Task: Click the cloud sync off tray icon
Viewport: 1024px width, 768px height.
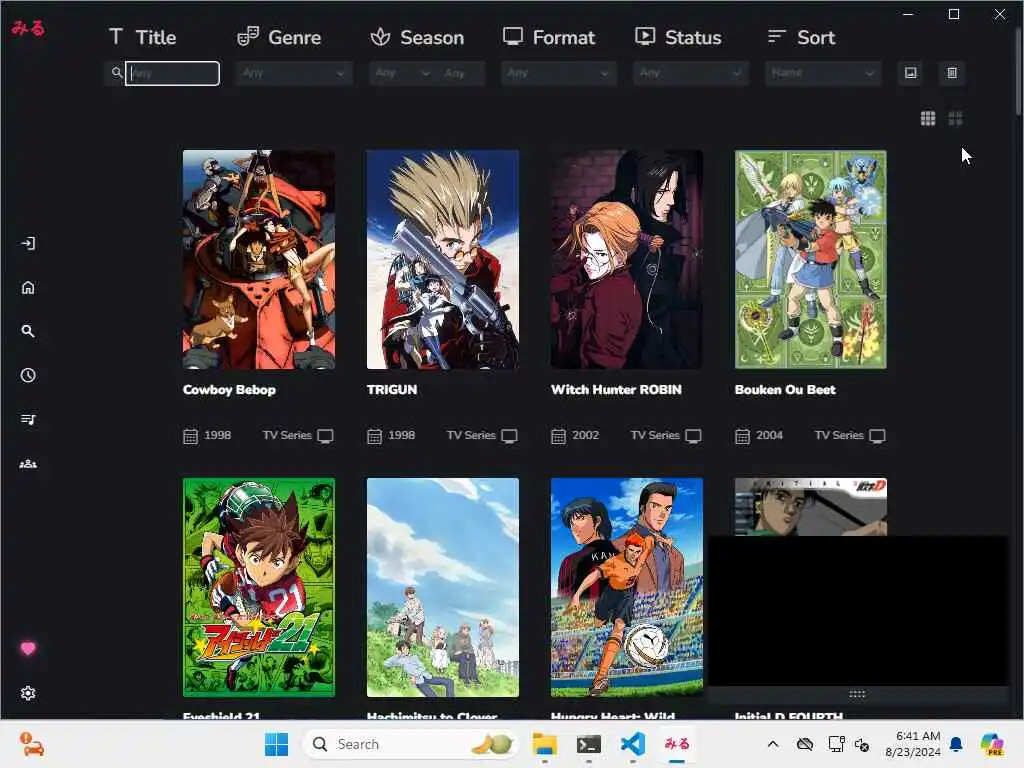Action: tap(805, 744)
